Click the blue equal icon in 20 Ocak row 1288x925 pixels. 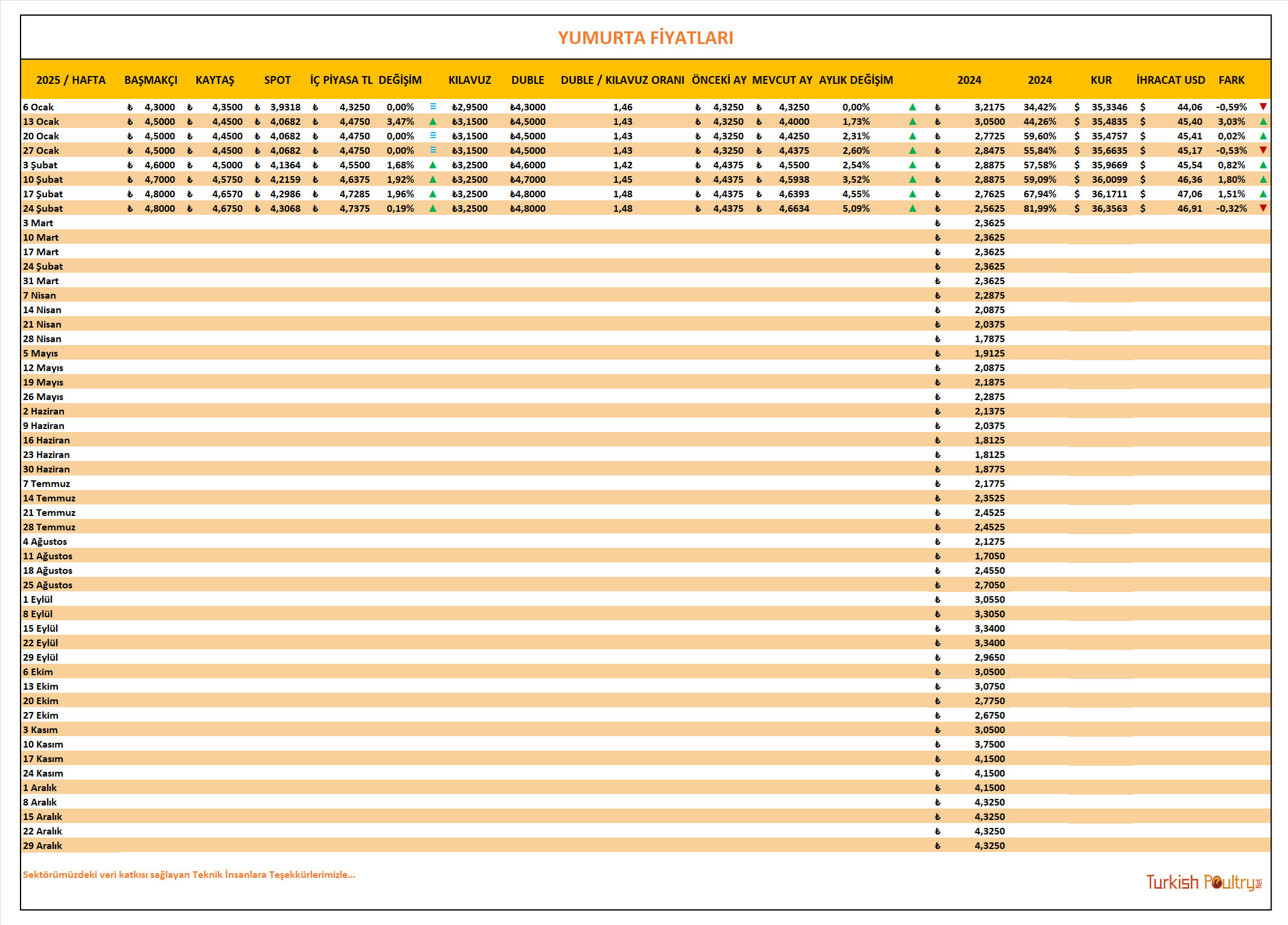pyautogui.click(x=433, y=135)
